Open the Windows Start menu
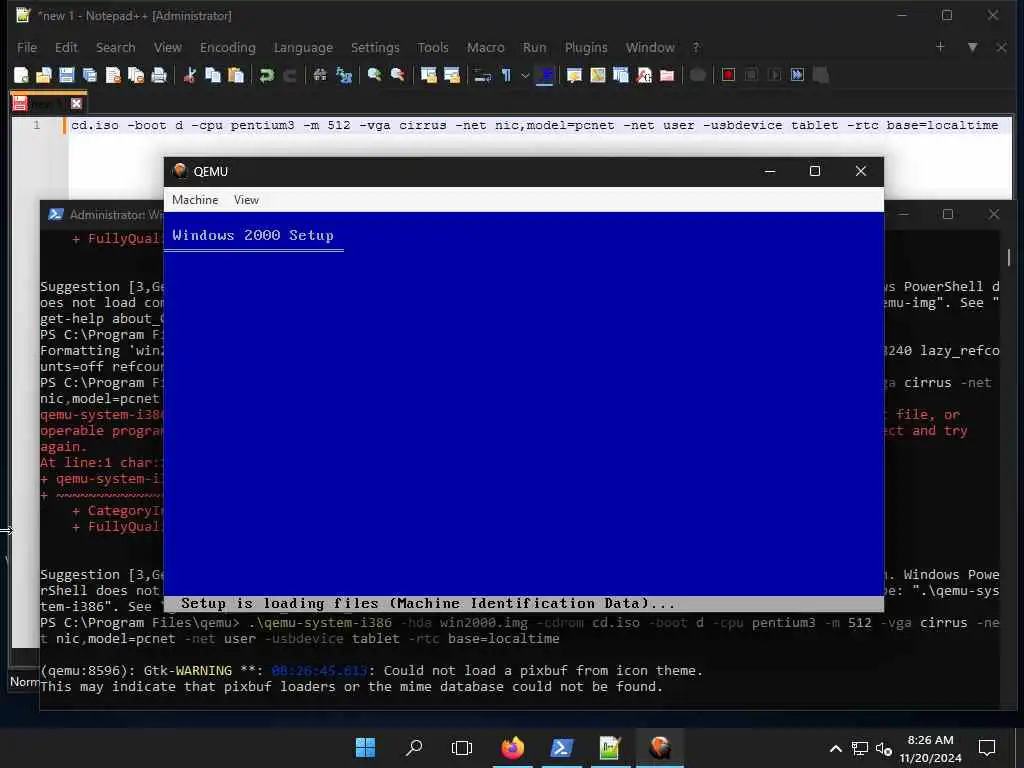This screenshot has width=1024, height=768. coord(365,747)
